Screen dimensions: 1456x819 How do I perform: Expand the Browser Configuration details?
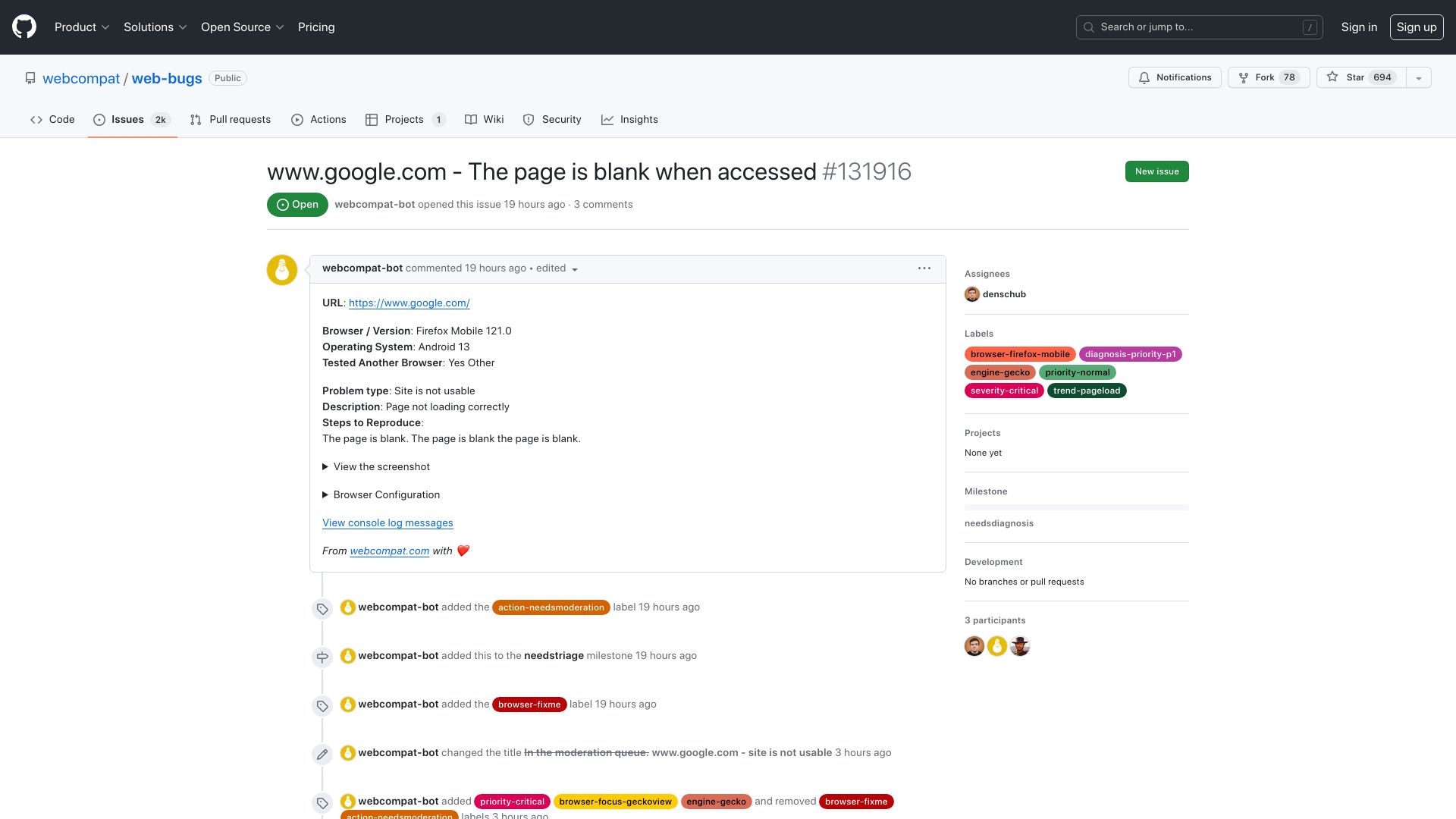pyautogui.click(x=381, y=495)
